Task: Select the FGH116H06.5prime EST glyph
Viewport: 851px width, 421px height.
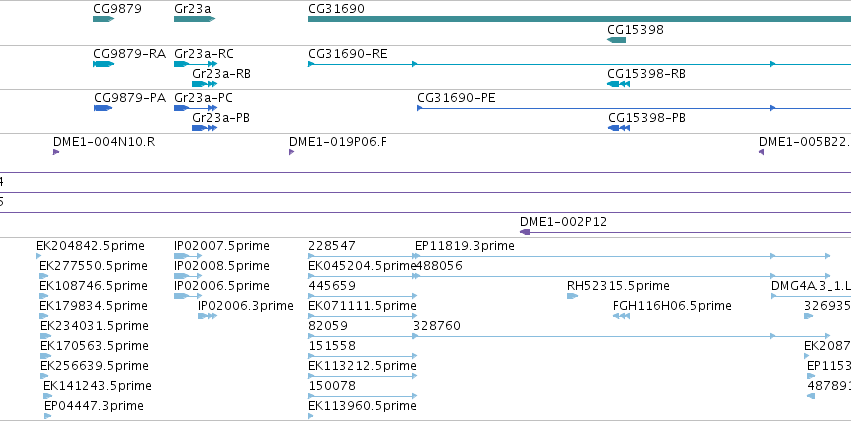Action: (621, 316)
